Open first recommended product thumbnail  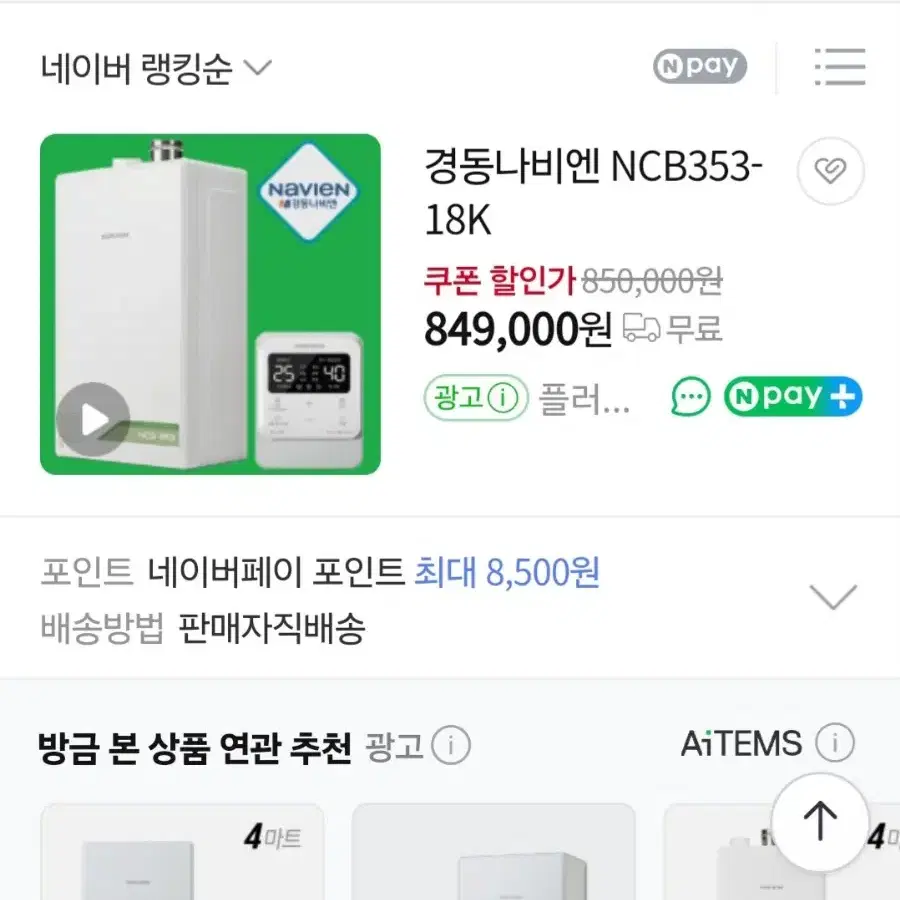point(183,852)
